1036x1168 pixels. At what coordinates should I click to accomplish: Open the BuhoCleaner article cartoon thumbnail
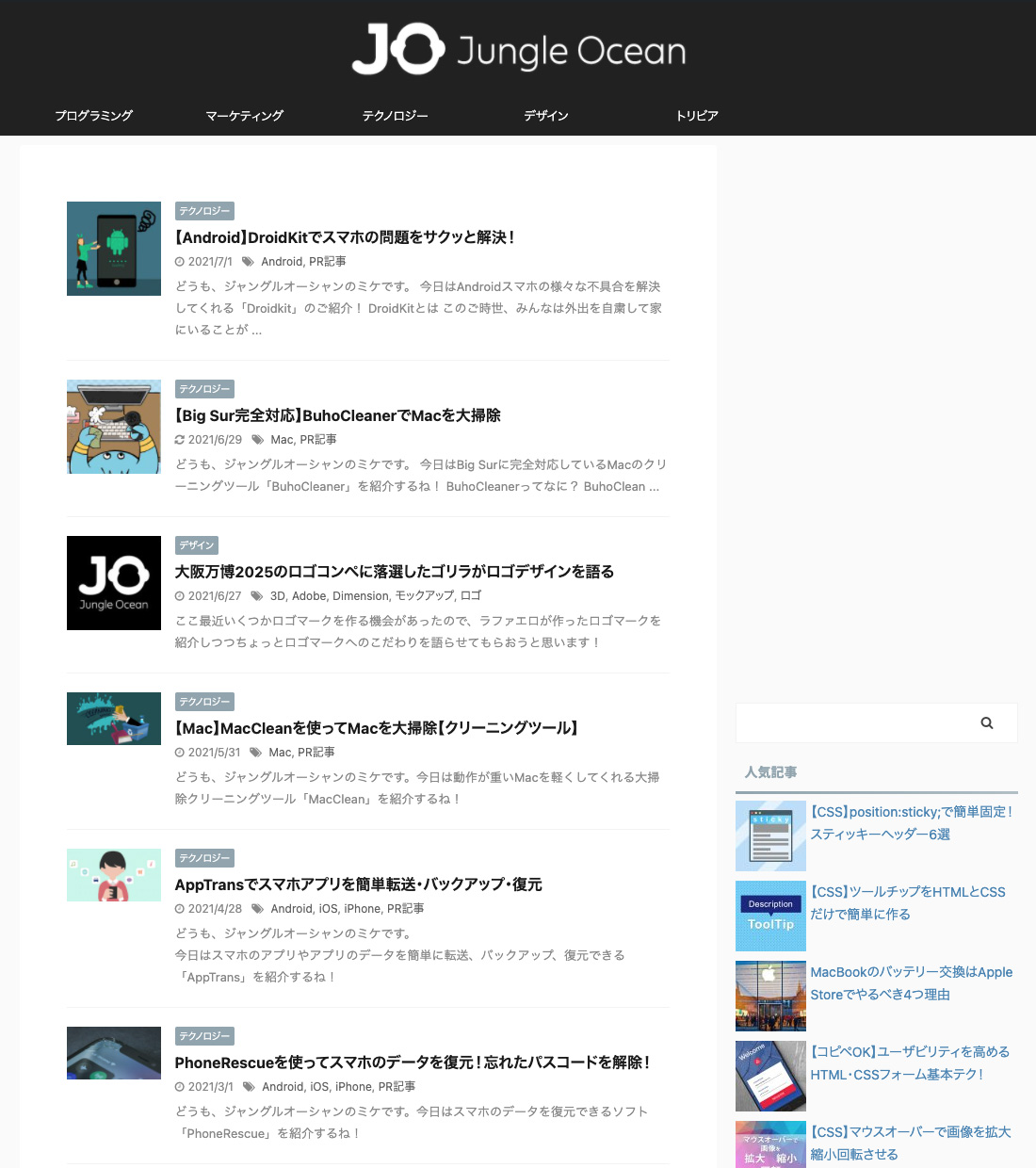114,427
